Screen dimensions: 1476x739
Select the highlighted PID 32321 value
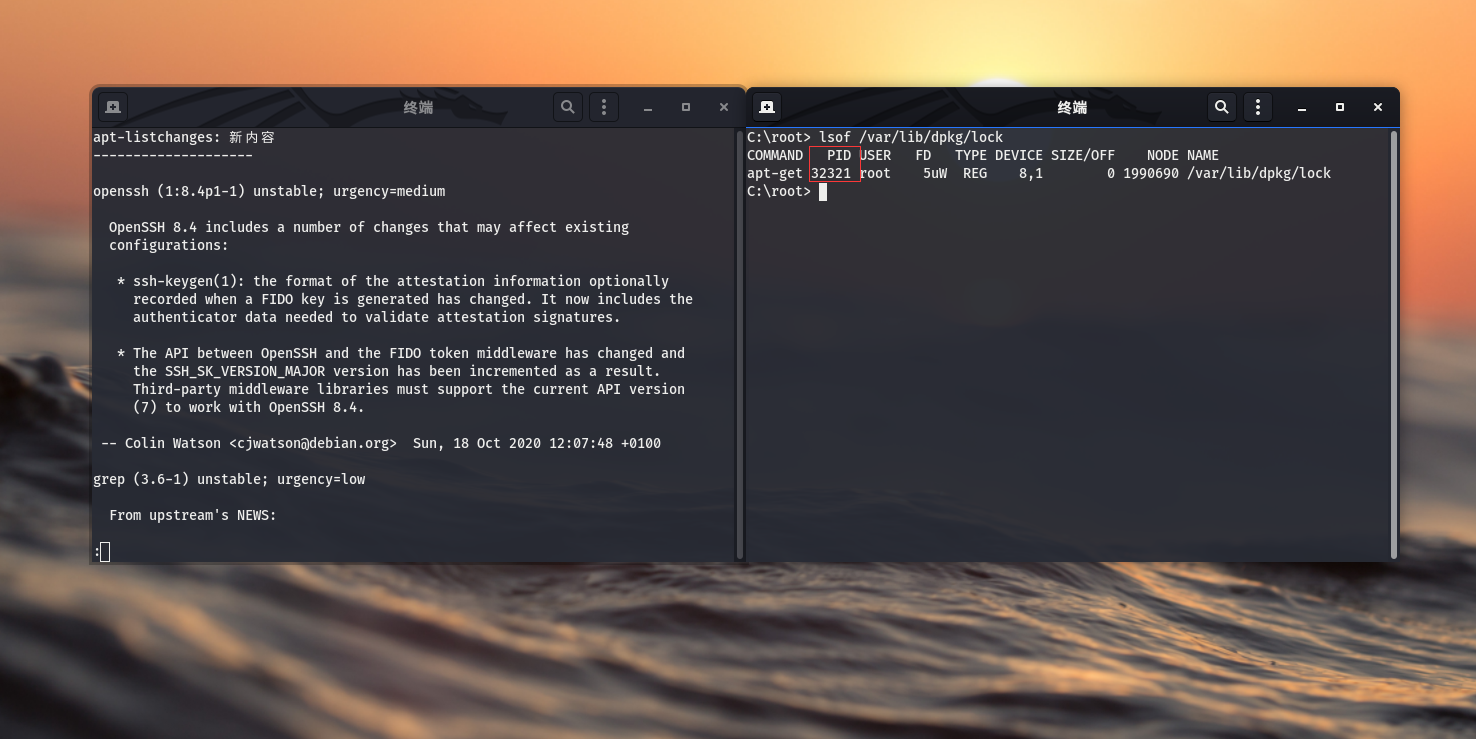pos(833,173)
